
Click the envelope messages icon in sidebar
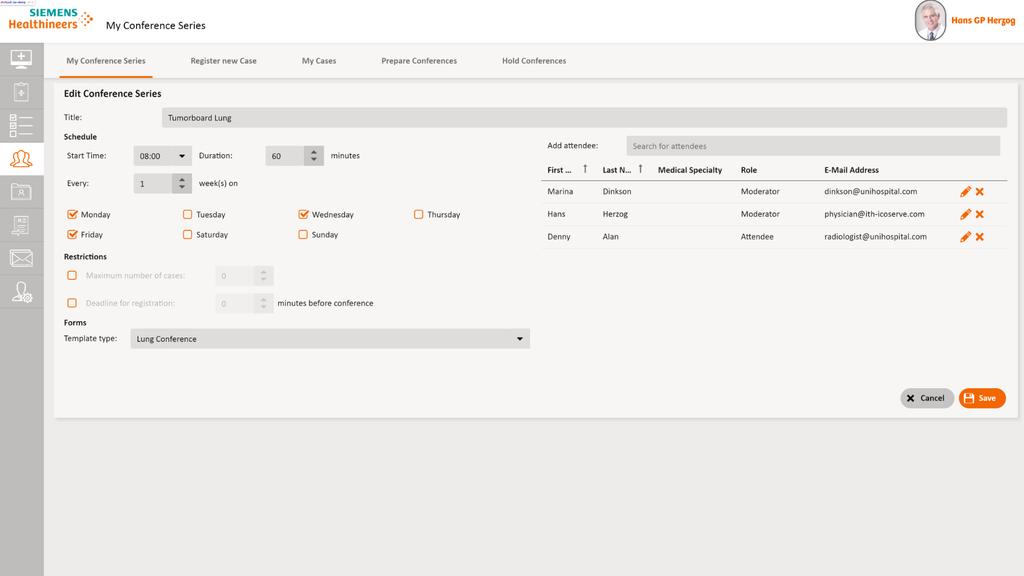pyautogui.click(x=21, y=257)
